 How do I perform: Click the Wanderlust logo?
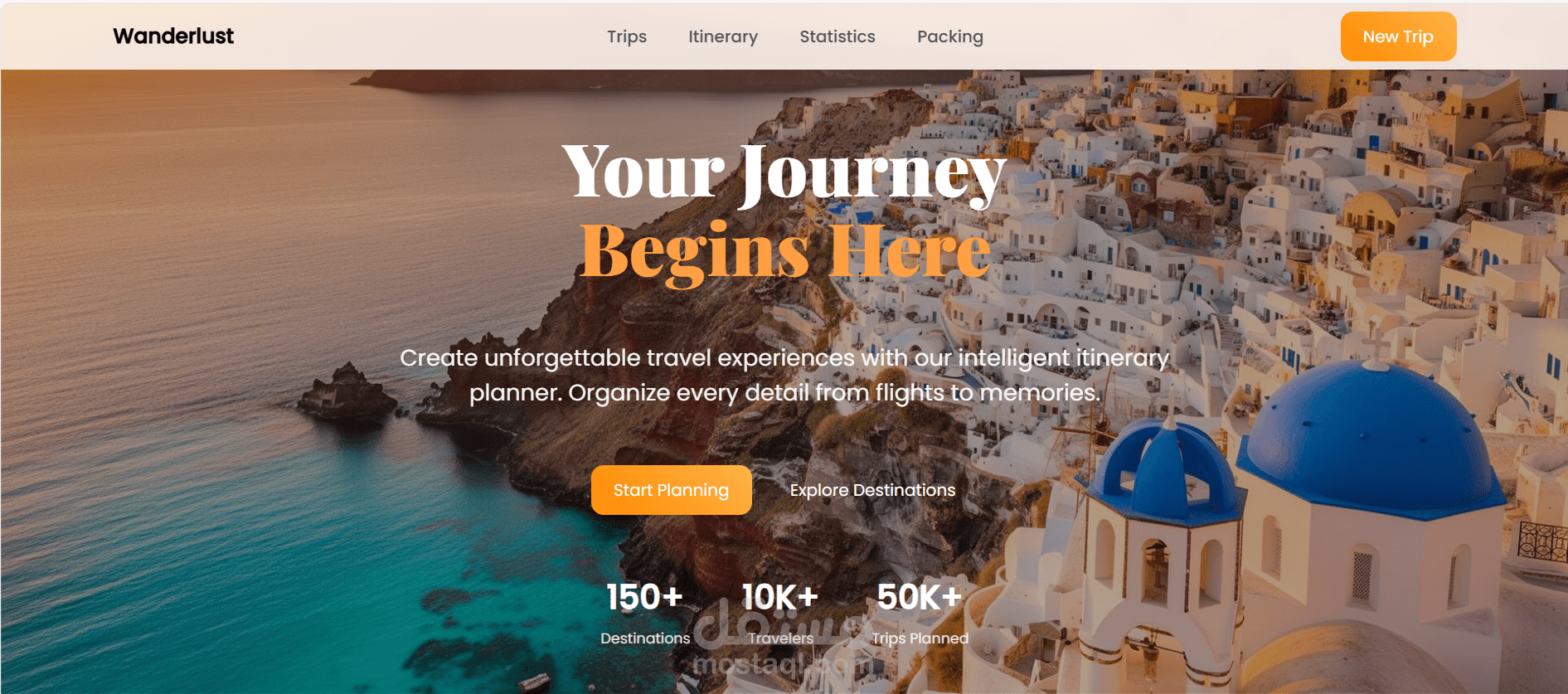pos(173,36)
